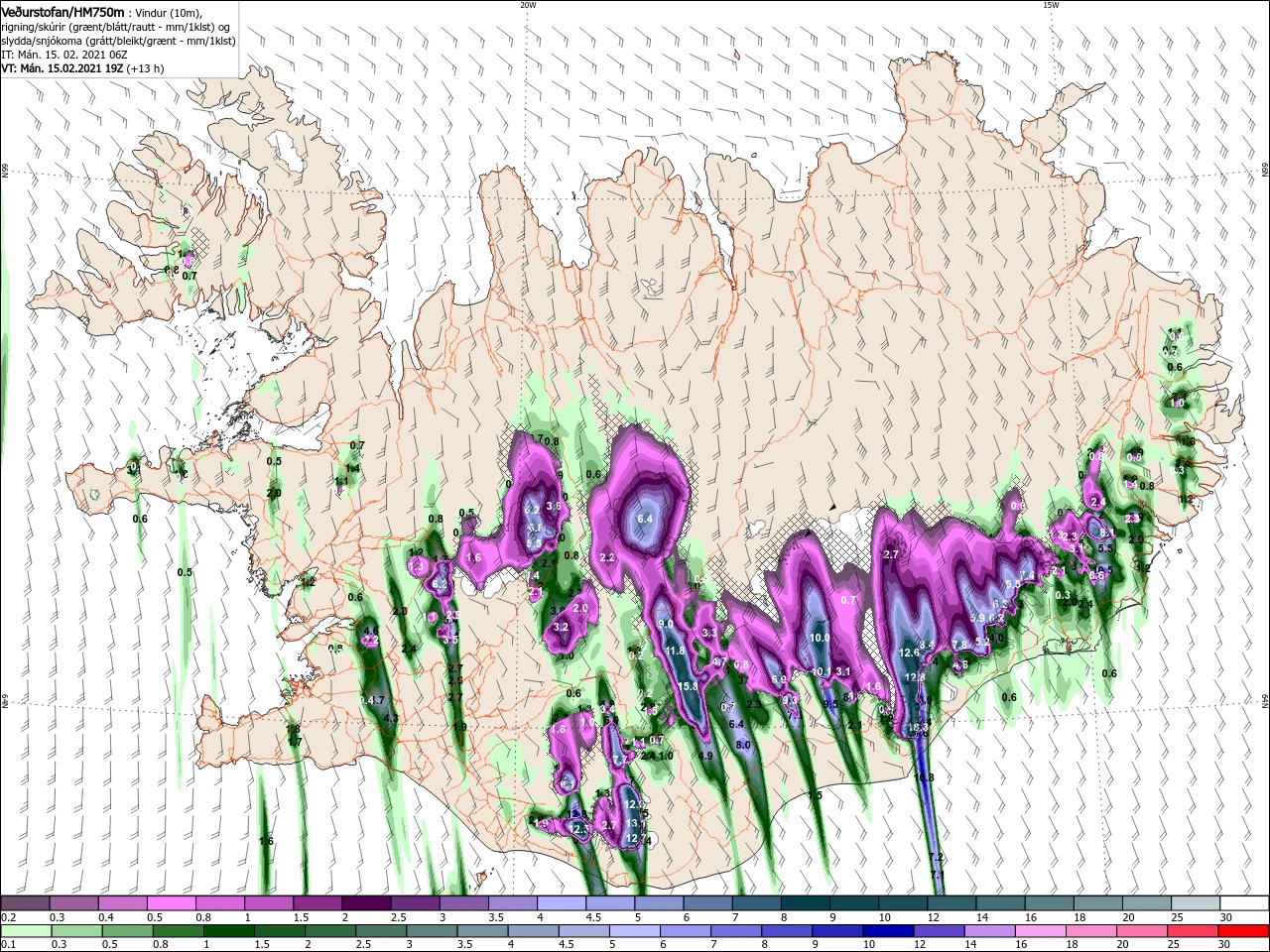Screen dimensions: 1270x952
Task: Click the 7.8 precipitation value on the map
Action: (959, 645)
